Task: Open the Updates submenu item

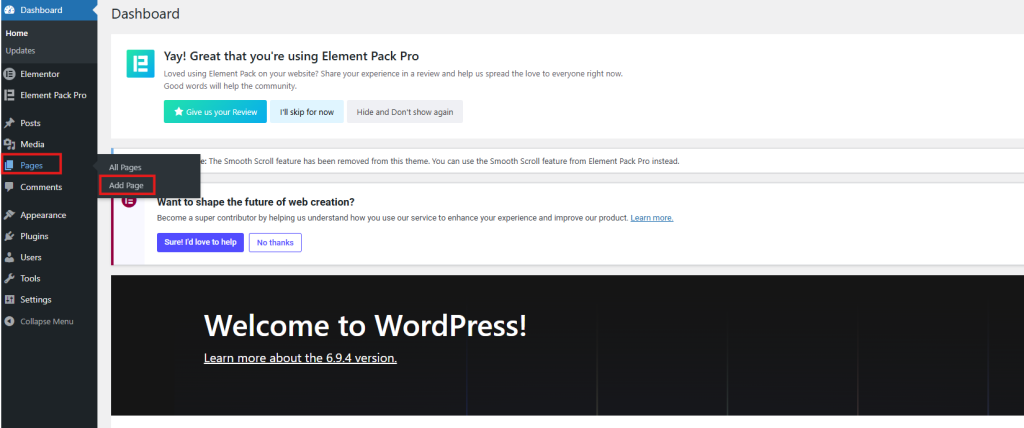Action: coord(20,50)
